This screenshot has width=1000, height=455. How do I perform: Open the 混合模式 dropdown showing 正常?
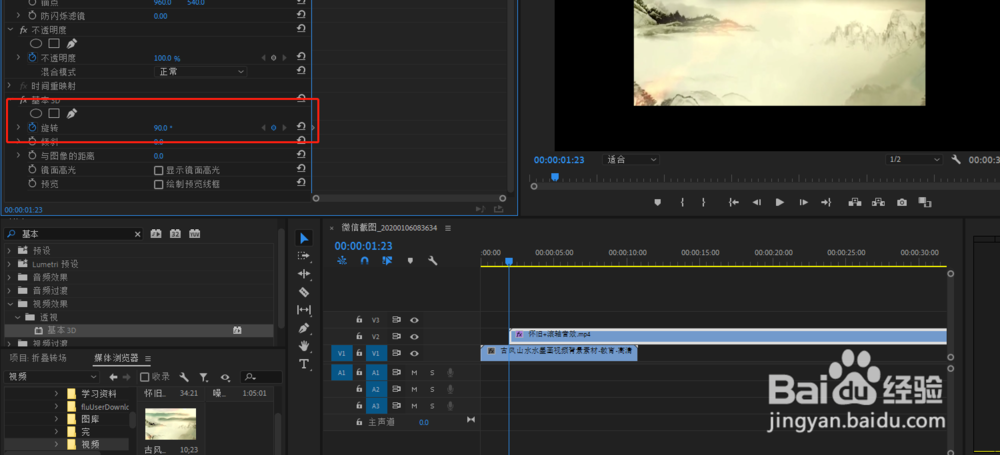(200, 71)
